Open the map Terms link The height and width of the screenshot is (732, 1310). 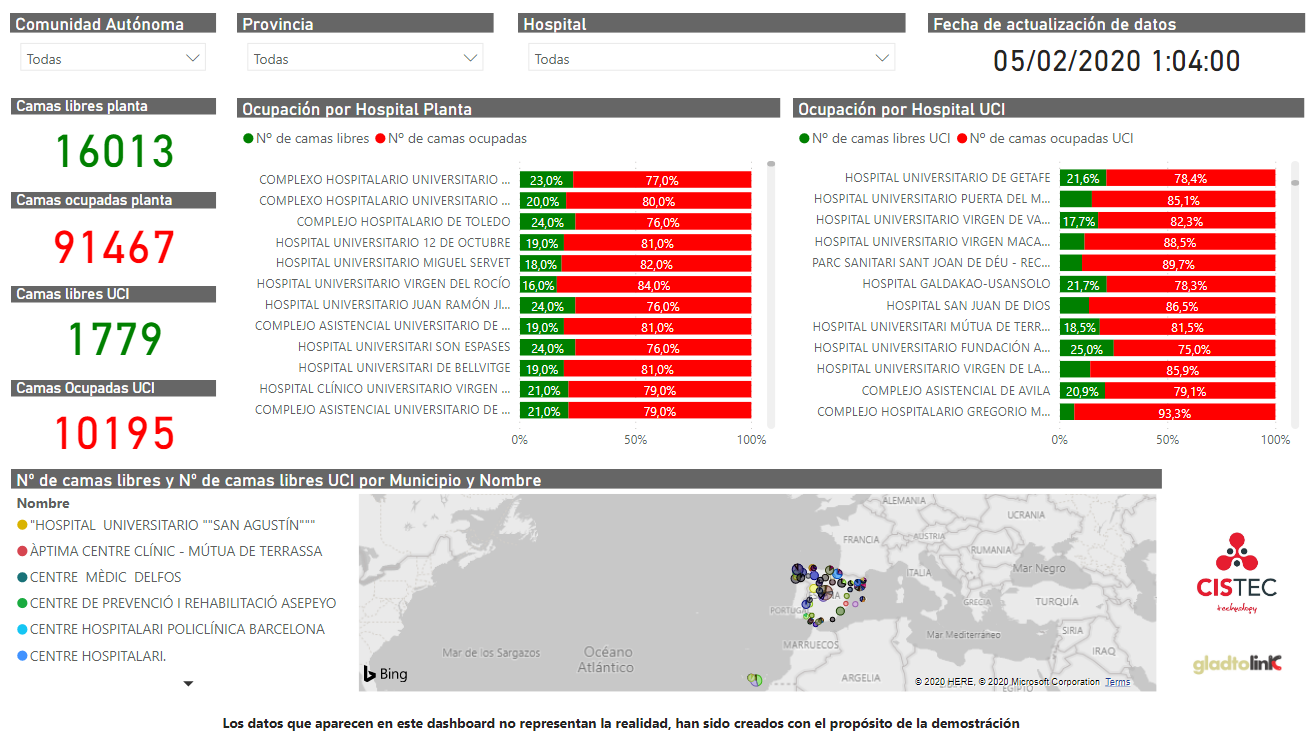pyautogui.click(x=1118, y=682)
